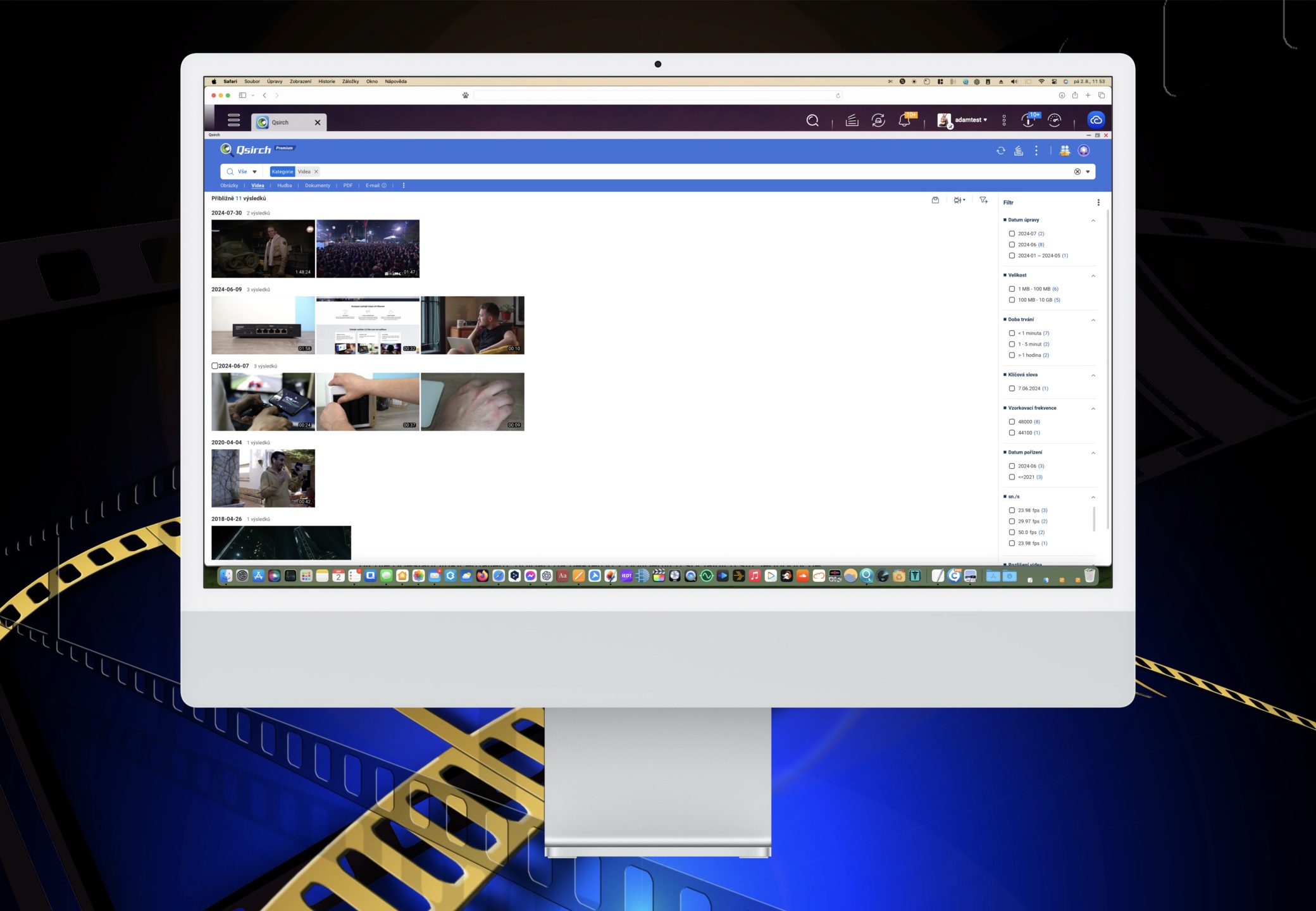Click the blue cloud icon in top bar

[x=1095, y=120]
